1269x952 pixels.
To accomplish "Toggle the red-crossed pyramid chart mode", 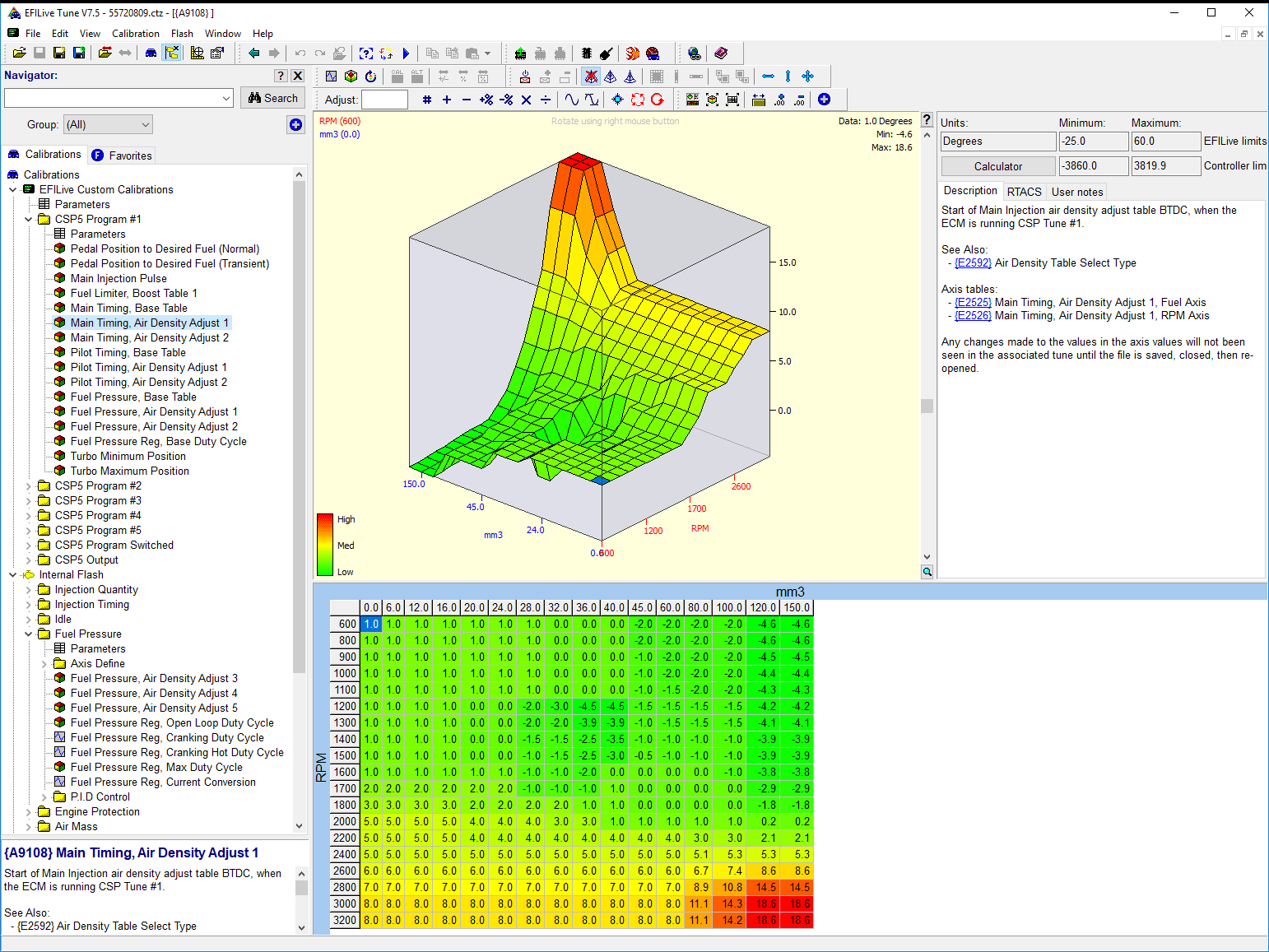I will tap(591, 77).
